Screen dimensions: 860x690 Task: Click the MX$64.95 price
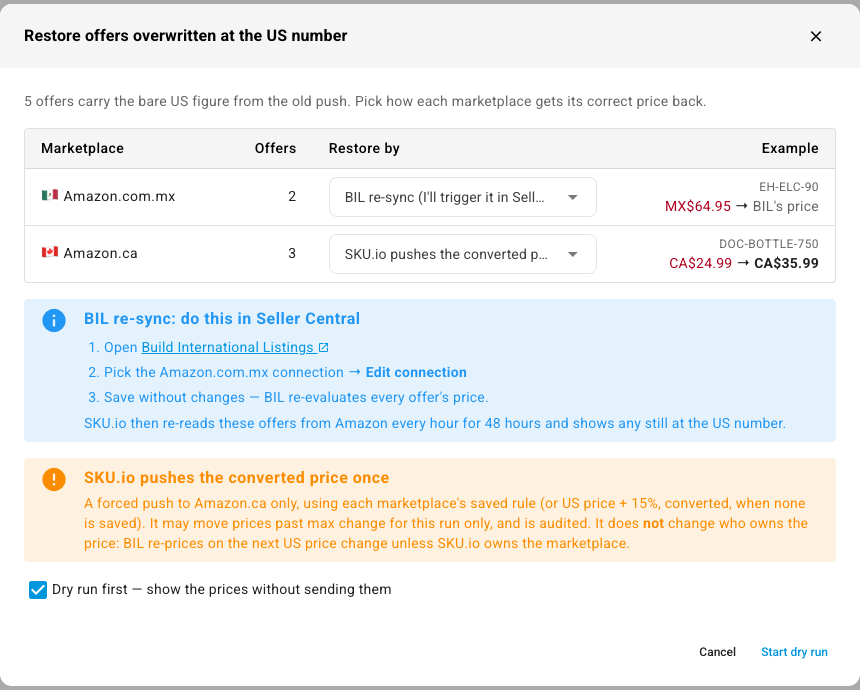click(x=698, y=206)
